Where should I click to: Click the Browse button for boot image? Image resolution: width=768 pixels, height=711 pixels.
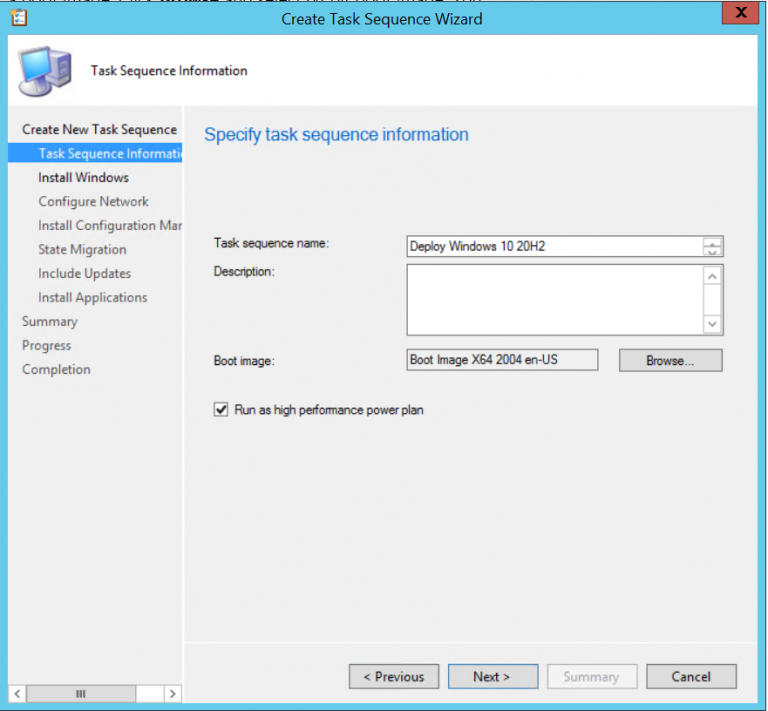pos(670,361)
